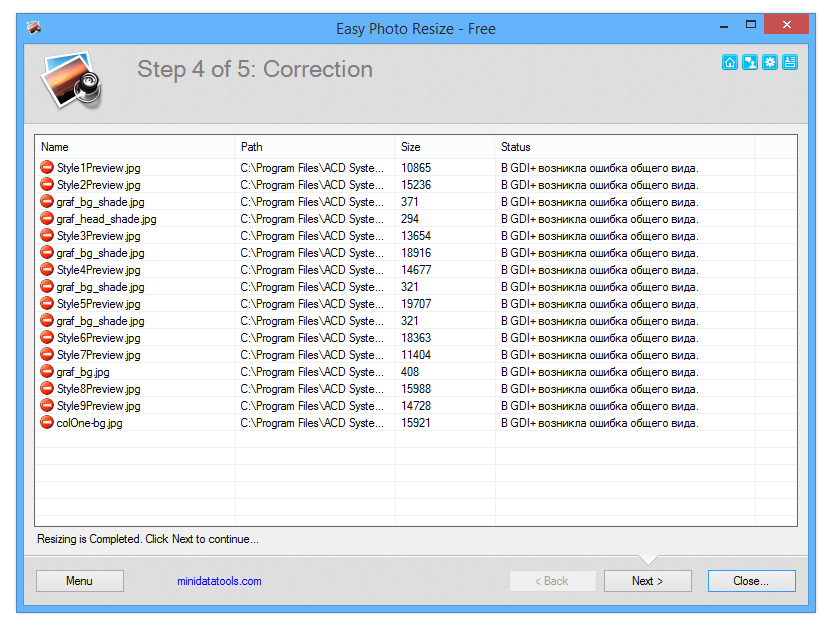Click the photo-and-lens logo image
838x625 pixels.
point(71,80)
